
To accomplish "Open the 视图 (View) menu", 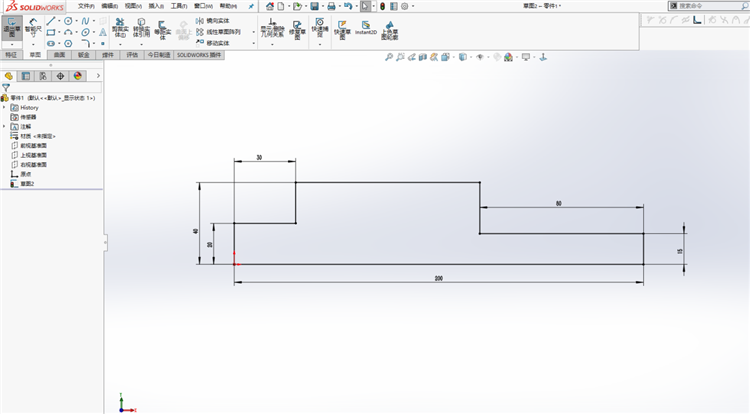I will [133, 6].
